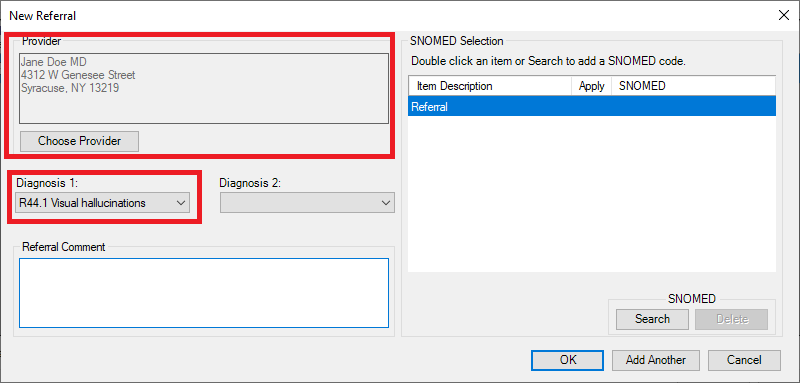This screenshot has width=800, height=383.
Task: Click inside the Referral Comment text box
Action: (x=204, y=293)
